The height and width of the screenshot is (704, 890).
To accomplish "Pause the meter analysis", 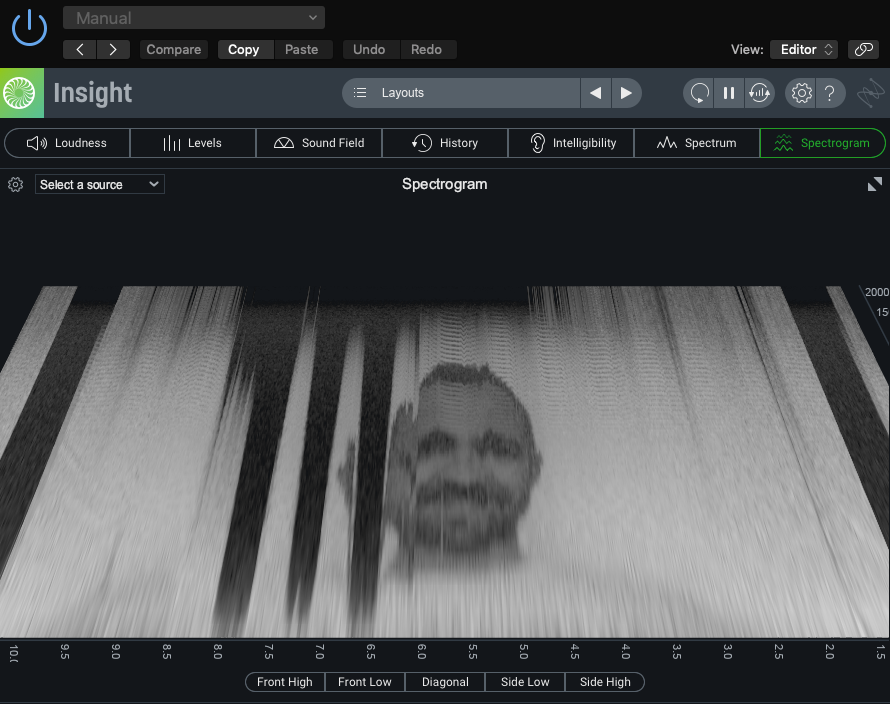I will coord(729,93).
